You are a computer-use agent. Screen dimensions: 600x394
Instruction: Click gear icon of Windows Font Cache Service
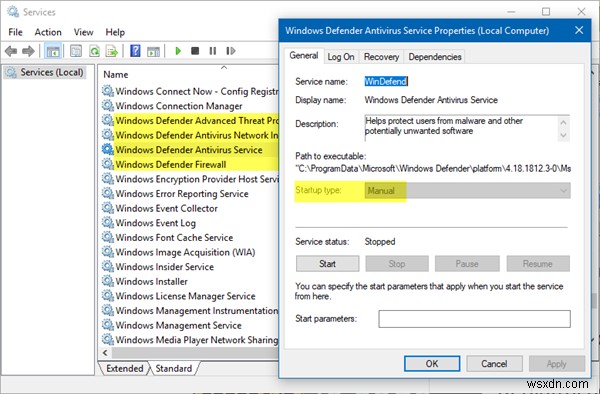coord(108,237)
